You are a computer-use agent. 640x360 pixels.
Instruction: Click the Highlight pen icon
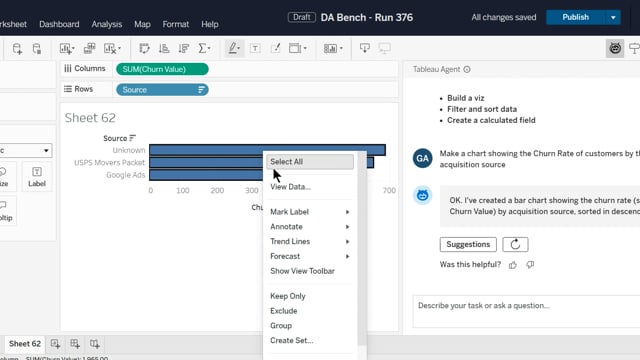(x=233, y=49)
